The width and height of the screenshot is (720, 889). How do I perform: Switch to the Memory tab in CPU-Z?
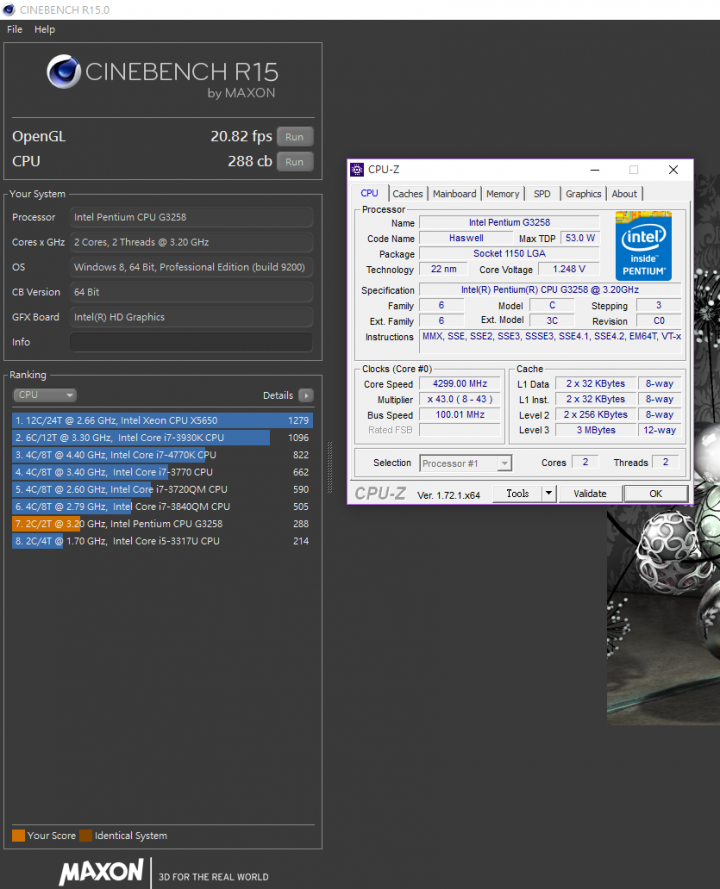coord(502,194)
